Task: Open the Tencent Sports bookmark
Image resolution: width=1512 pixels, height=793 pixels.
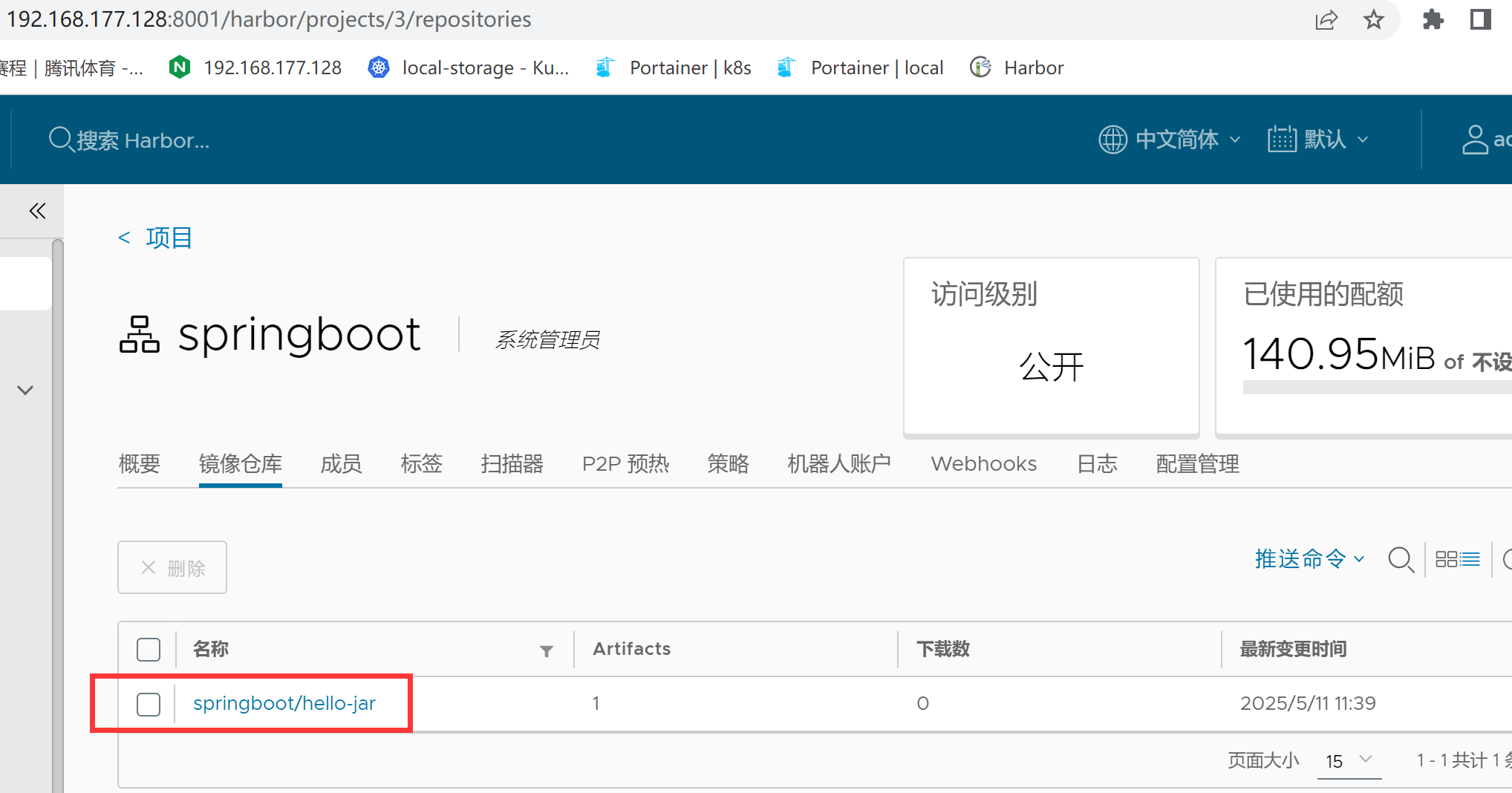Action: point(71,68)
